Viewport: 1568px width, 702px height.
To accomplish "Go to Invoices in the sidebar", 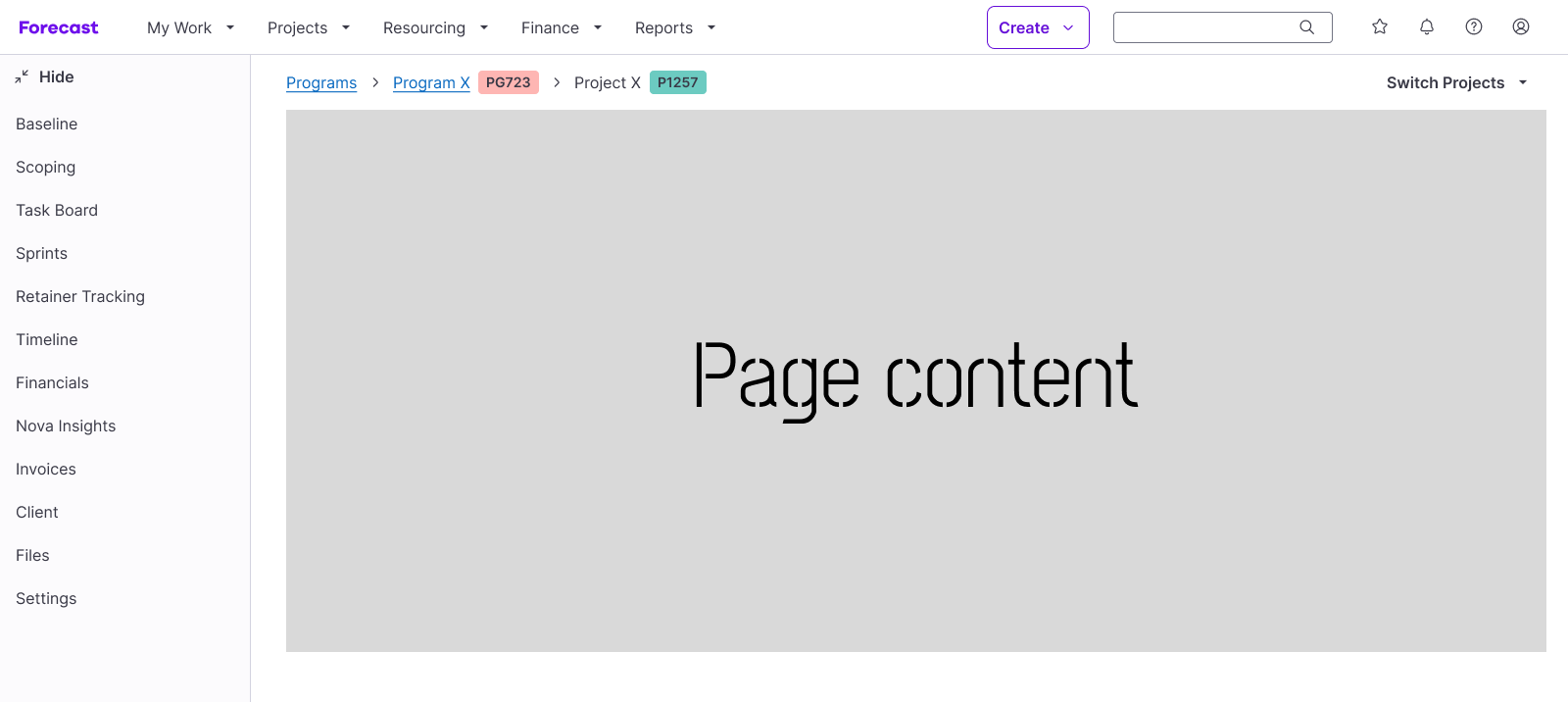I will (46, 469).
